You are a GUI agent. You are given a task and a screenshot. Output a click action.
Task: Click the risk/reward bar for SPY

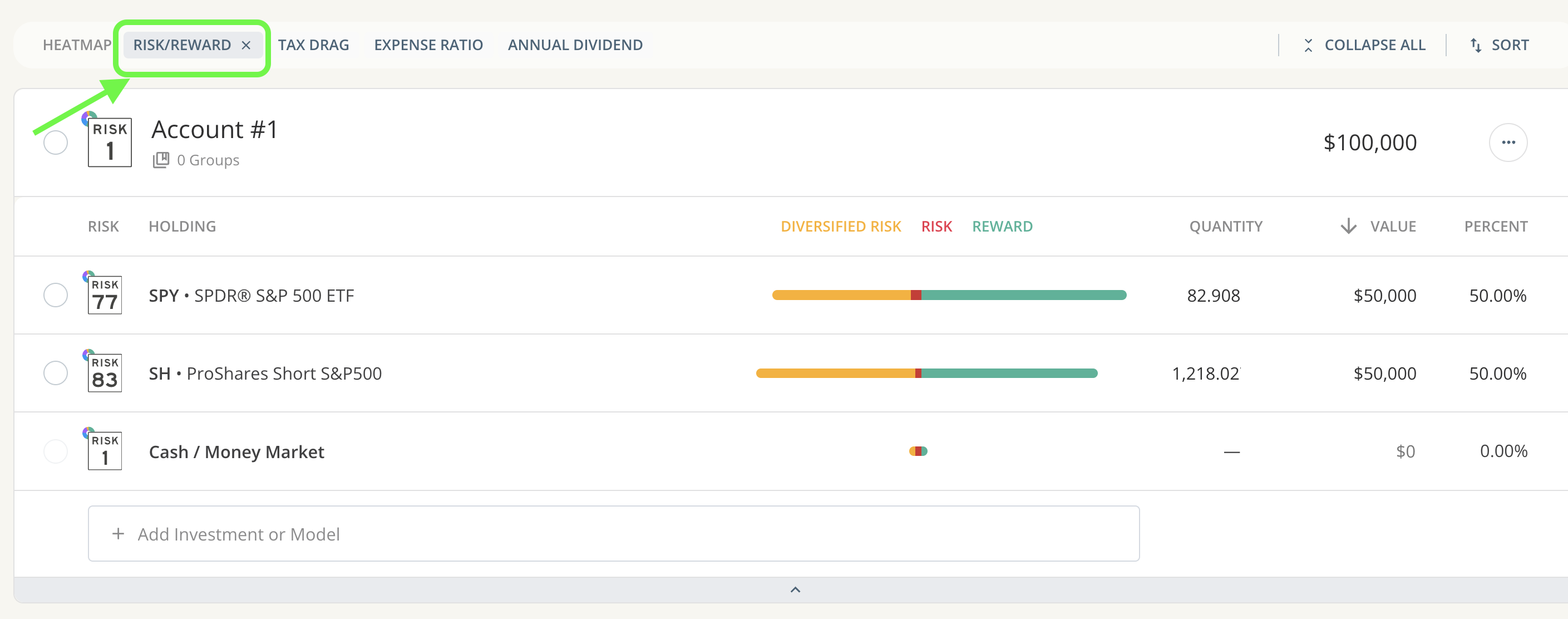[949, 295]
